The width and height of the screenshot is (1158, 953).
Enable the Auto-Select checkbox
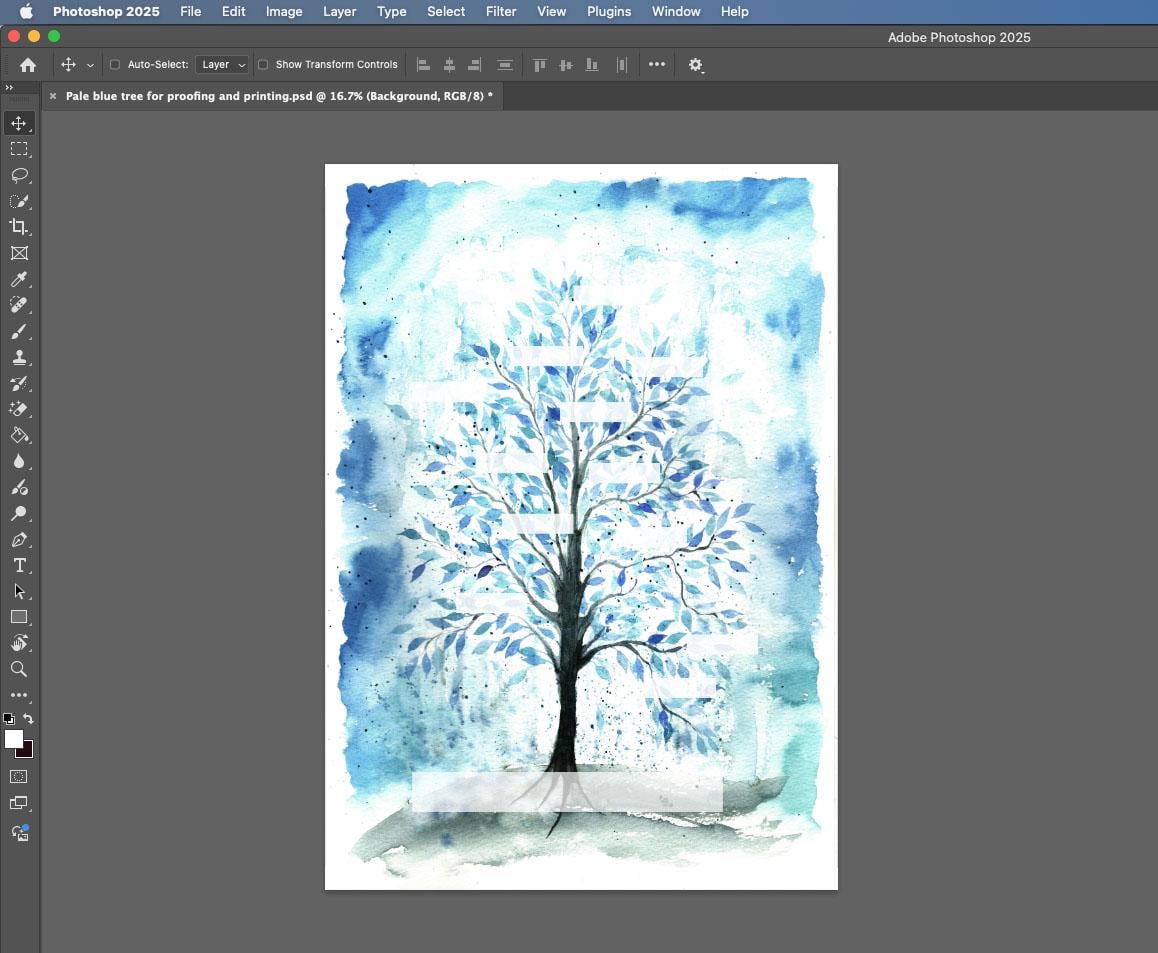click(115, 64)
